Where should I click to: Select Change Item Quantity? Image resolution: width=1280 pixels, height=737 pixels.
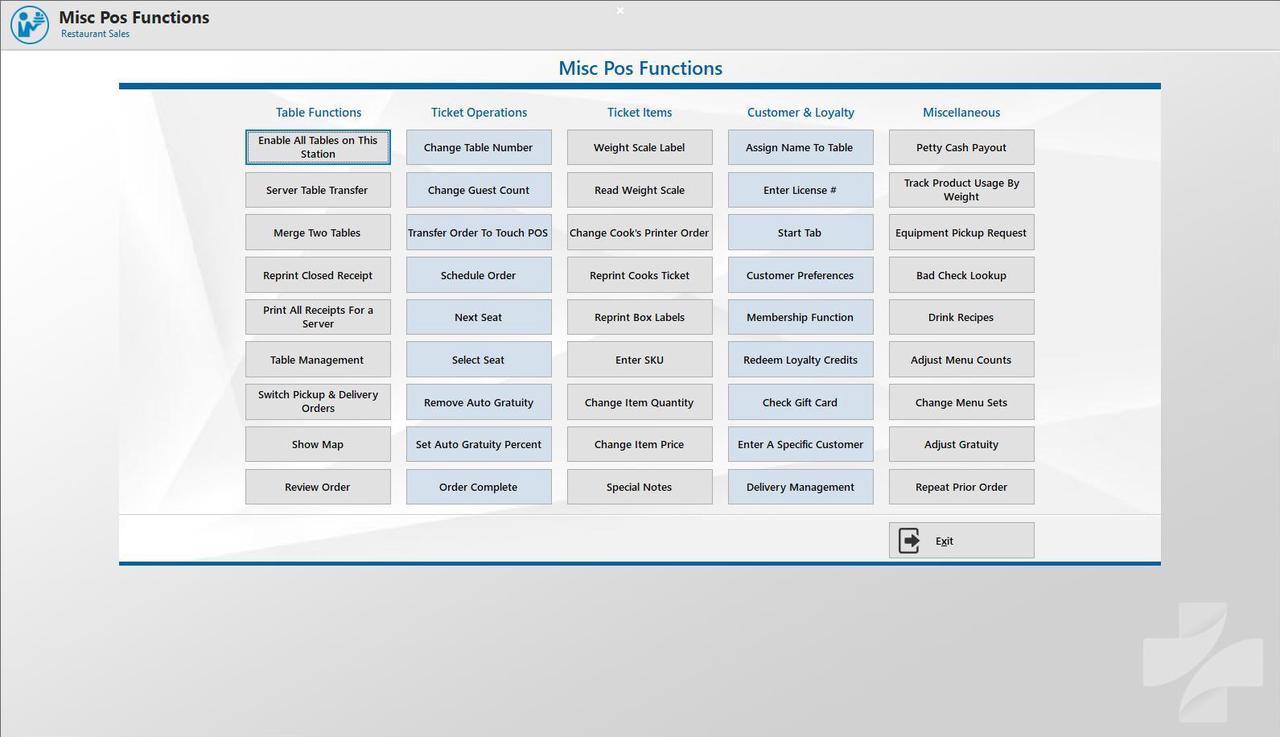pyautogui.click(x=640, y=402)
